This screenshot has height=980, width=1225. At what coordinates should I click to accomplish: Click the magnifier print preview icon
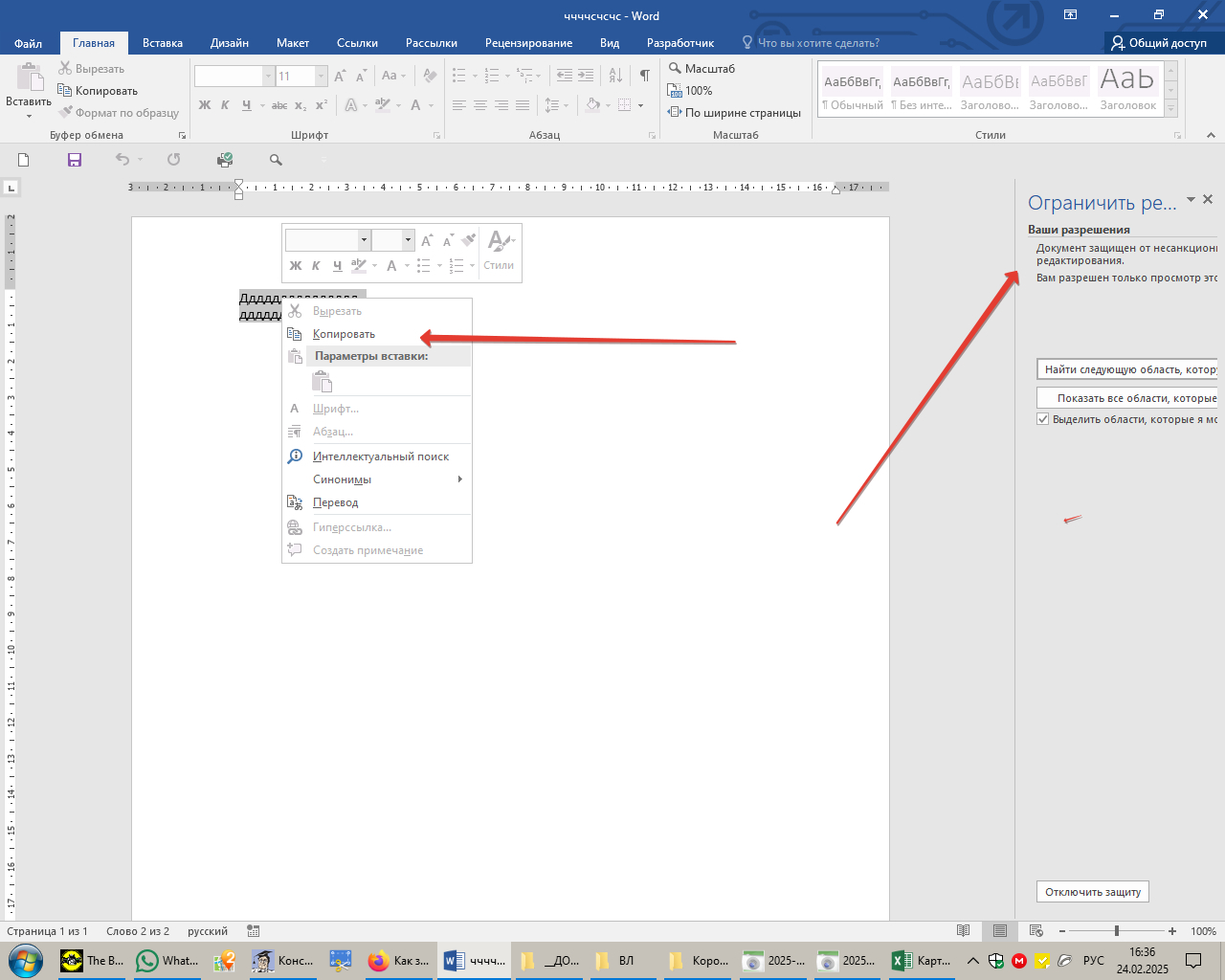(x=276, y=160)
